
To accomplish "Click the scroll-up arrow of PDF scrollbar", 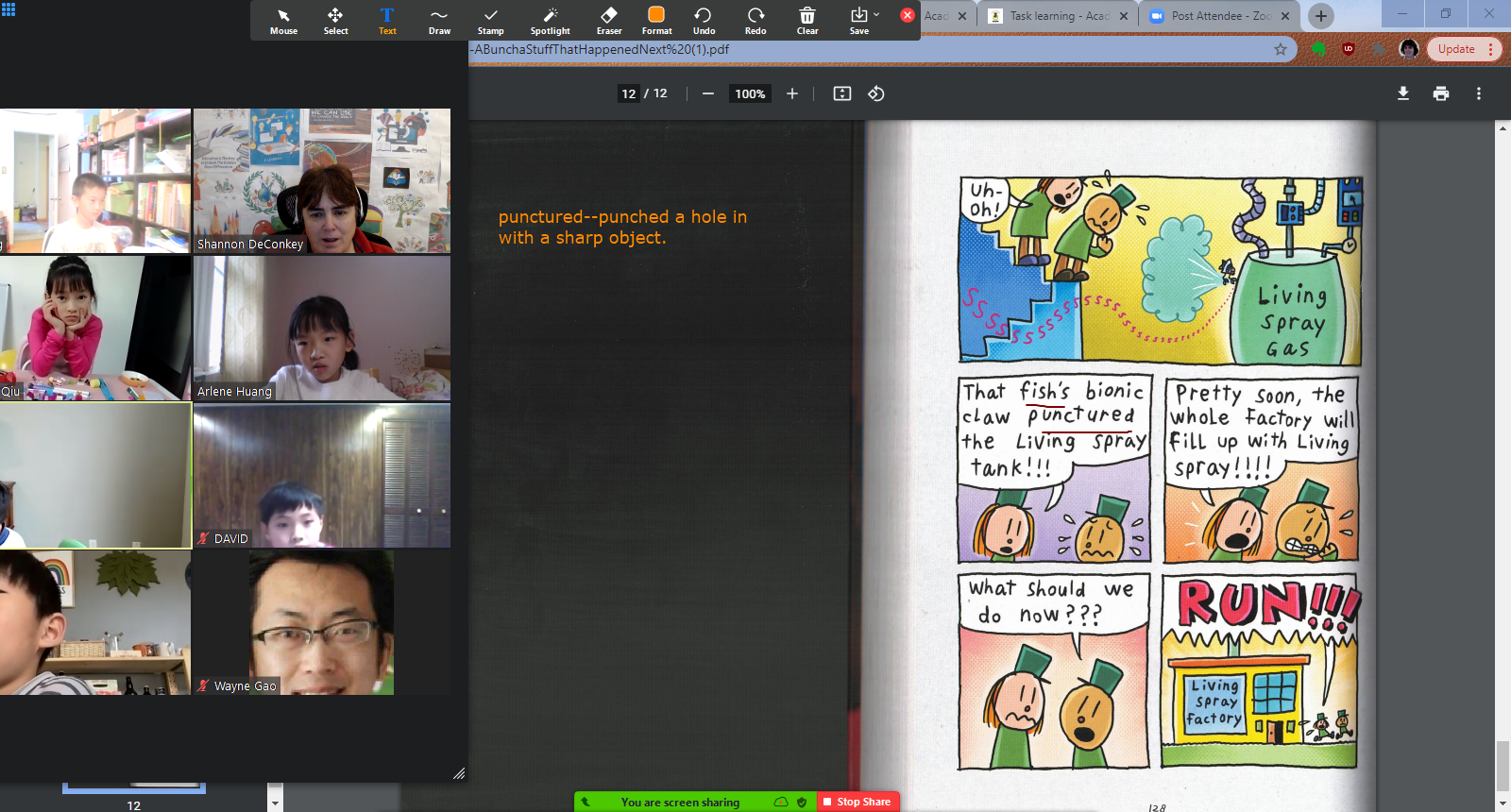I will [x=1503, y=127].
